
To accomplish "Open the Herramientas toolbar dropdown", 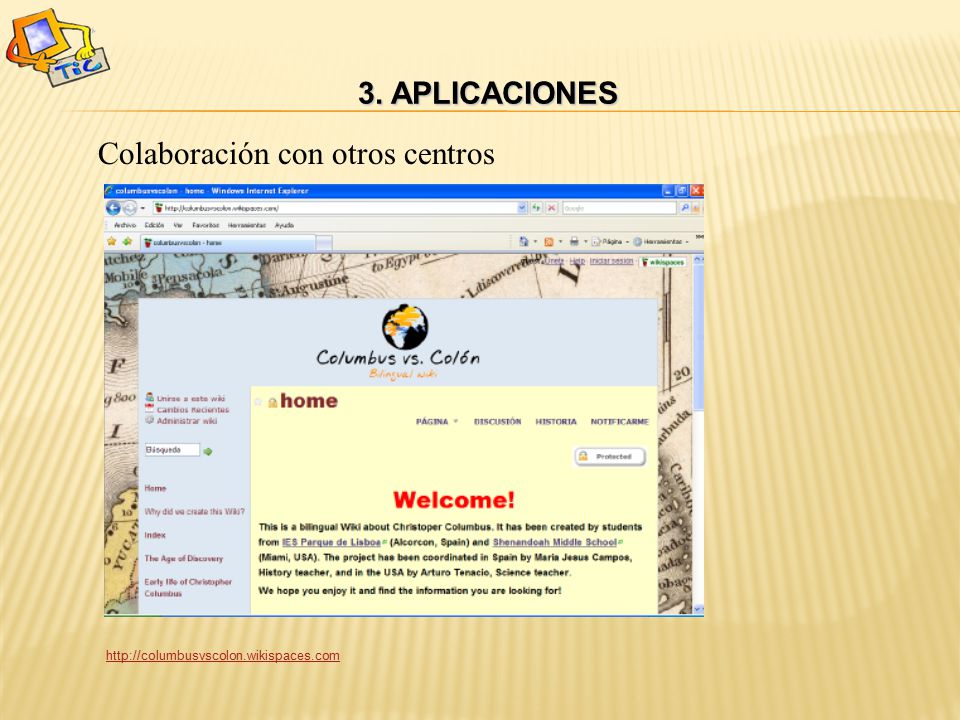I will 661,242.
